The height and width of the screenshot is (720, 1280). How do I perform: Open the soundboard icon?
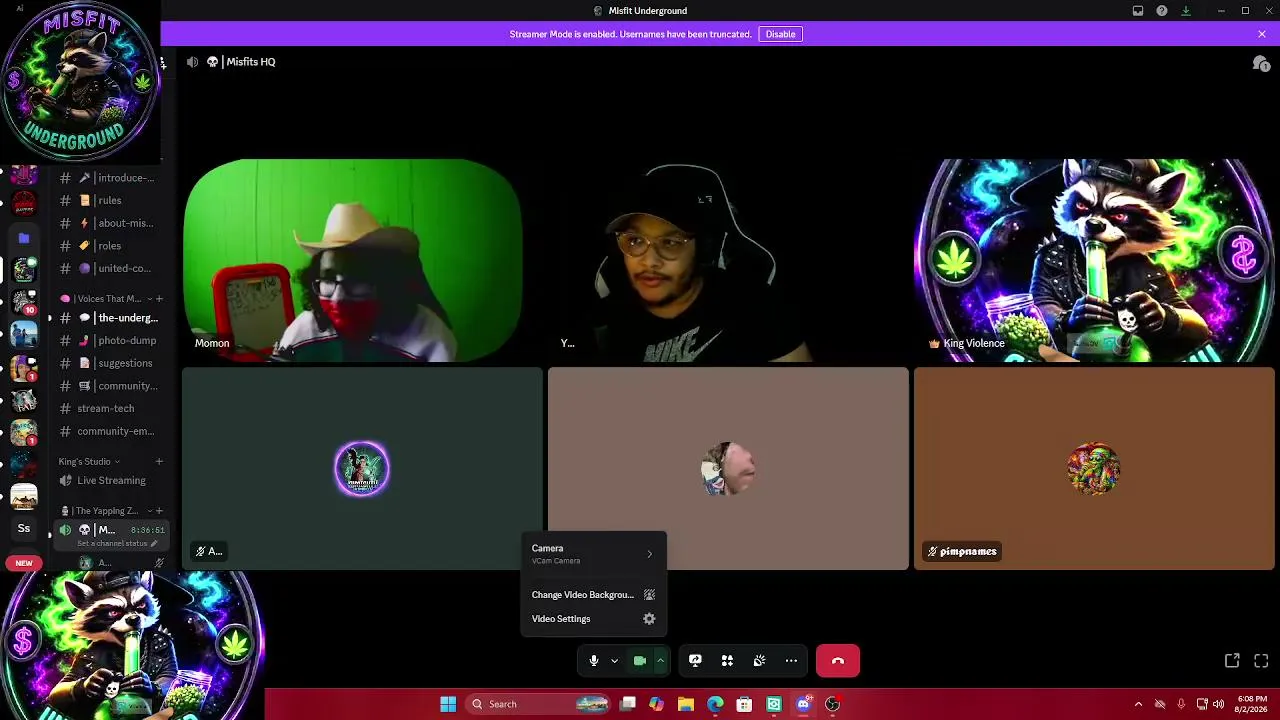(x=759, y=661)
